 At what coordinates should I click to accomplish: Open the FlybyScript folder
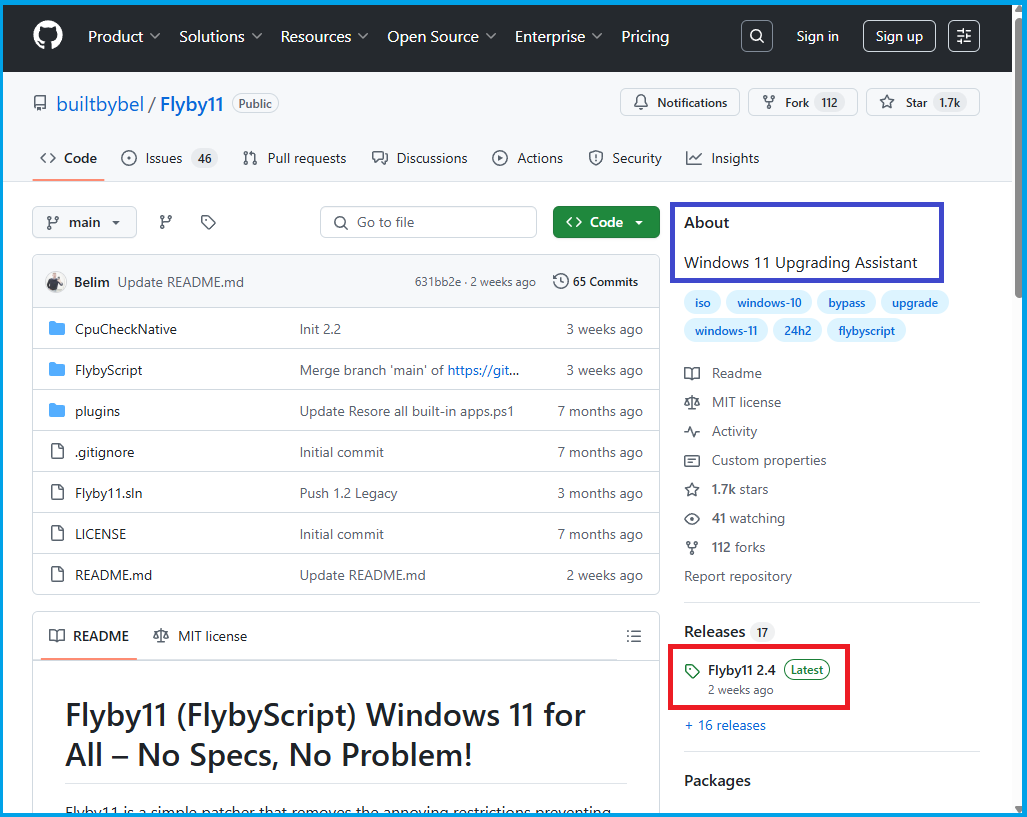108,370
